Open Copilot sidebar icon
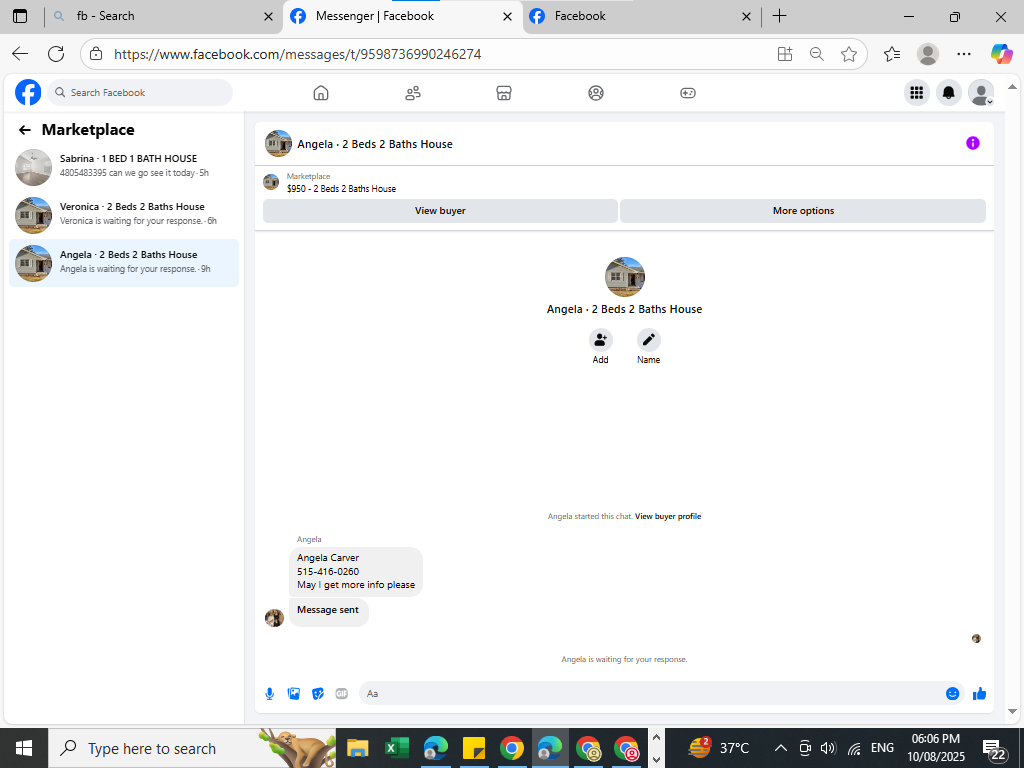 (x=1001, y=54)
